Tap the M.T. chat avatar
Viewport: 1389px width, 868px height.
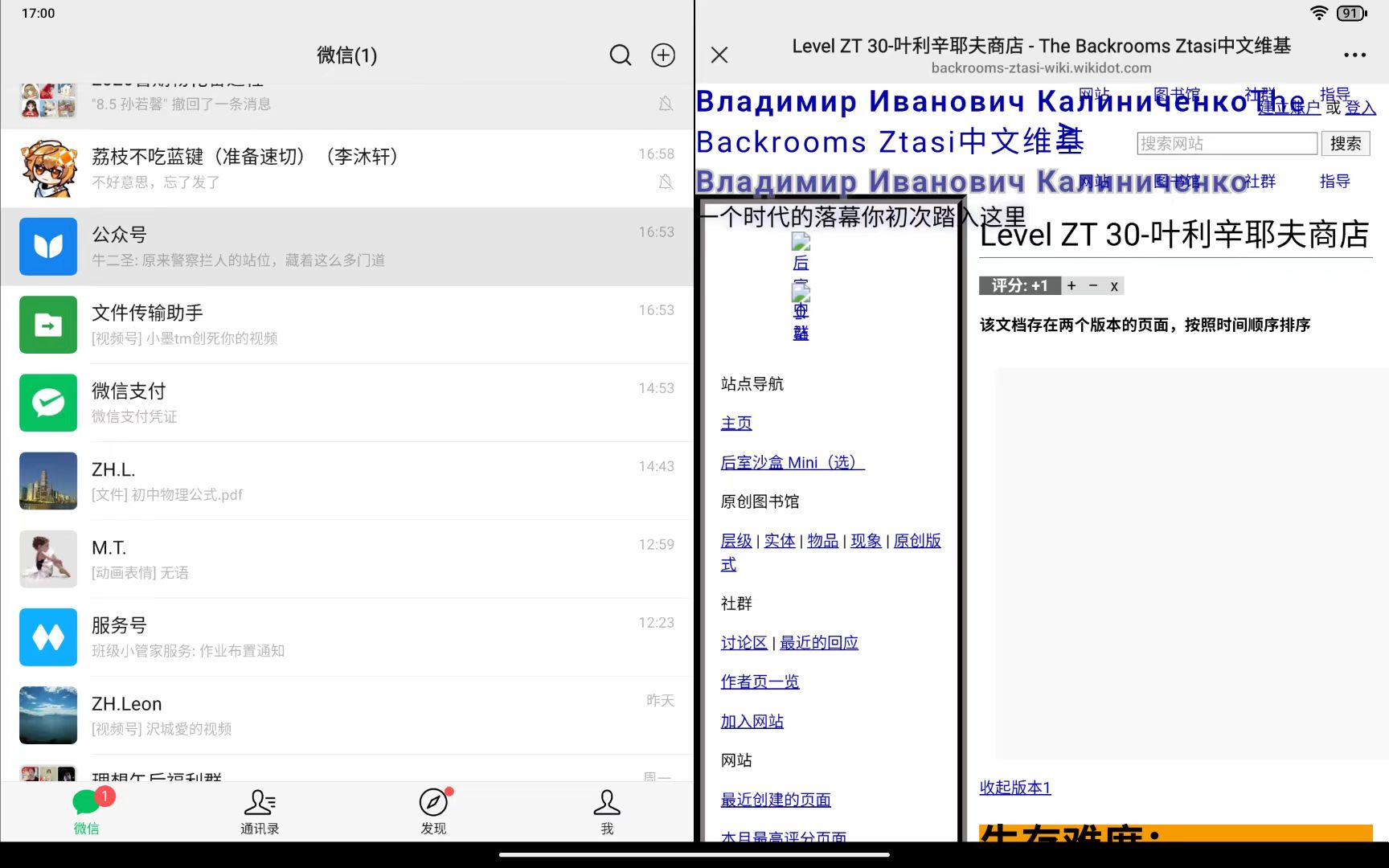pyautogui.click(x=48, y=559)
